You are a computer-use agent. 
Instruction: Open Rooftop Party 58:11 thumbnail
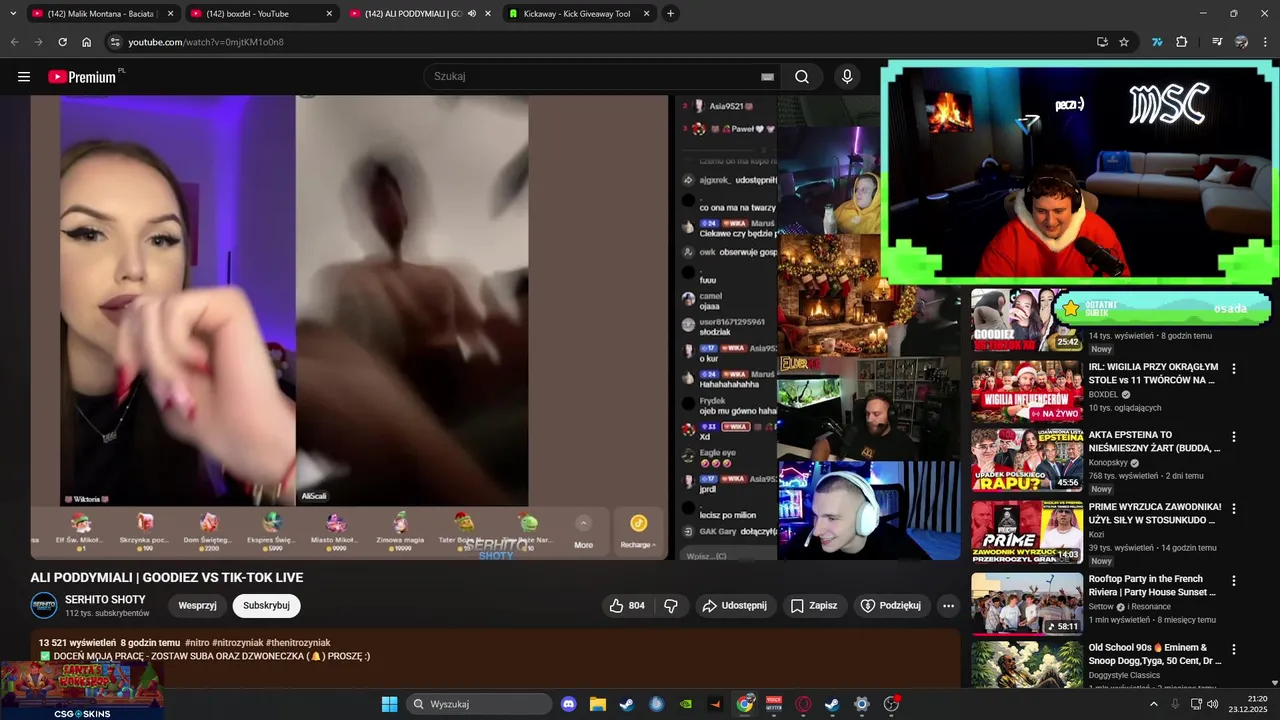(1027, 604)
